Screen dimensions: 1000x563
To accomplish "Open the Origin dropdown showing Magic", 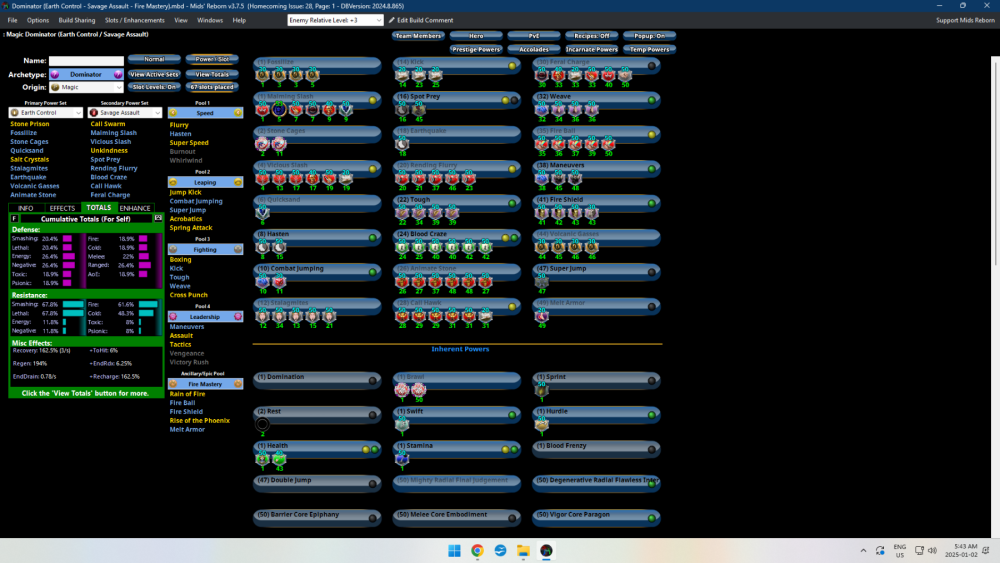I will point(86,87).
